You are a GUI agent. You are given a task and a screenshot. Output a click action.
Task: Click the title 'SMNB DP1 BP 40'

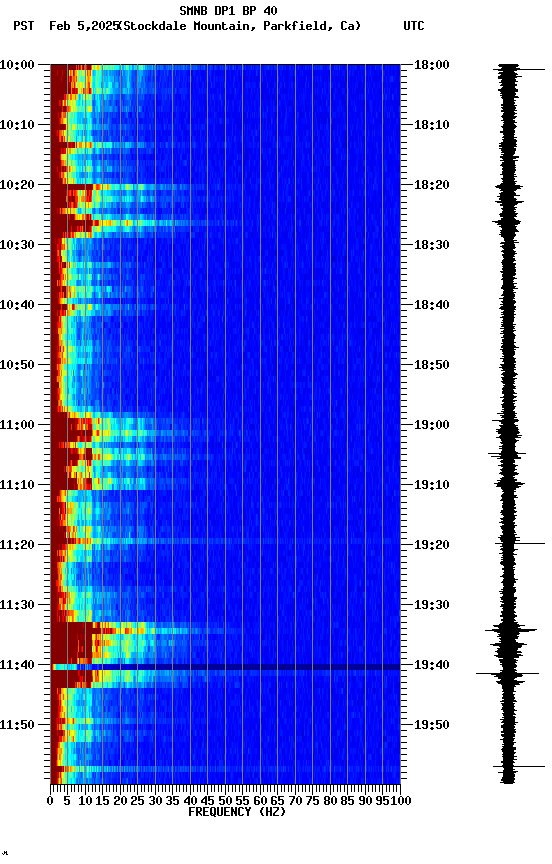(x=228, y=10)
